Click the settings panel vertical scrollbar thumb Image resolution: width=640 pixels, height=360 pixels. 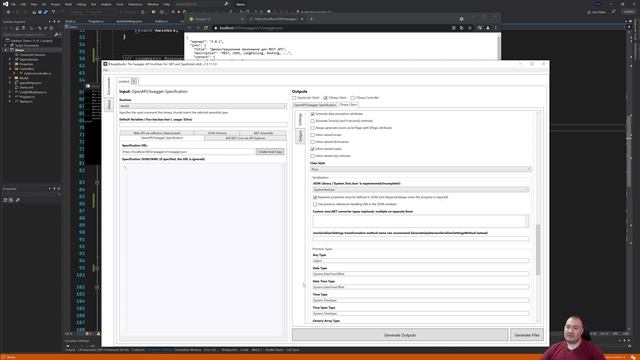538,250
